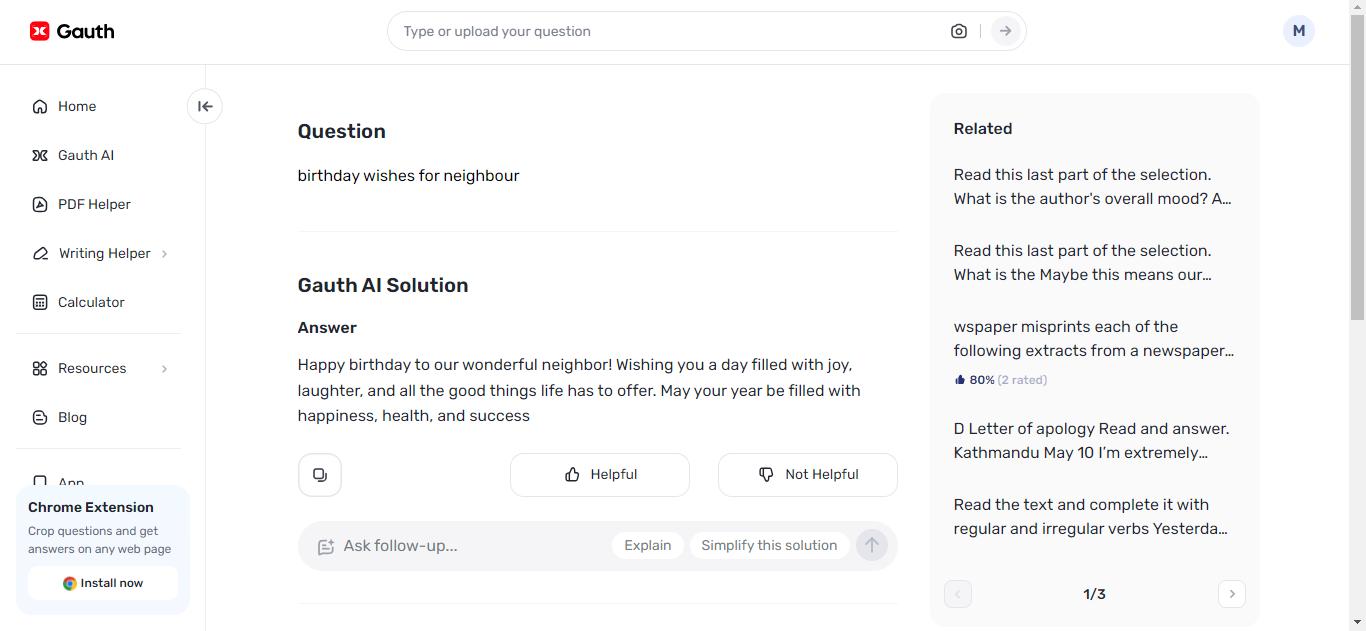Collapse the left sidebar panel

[x=205, y=106]
